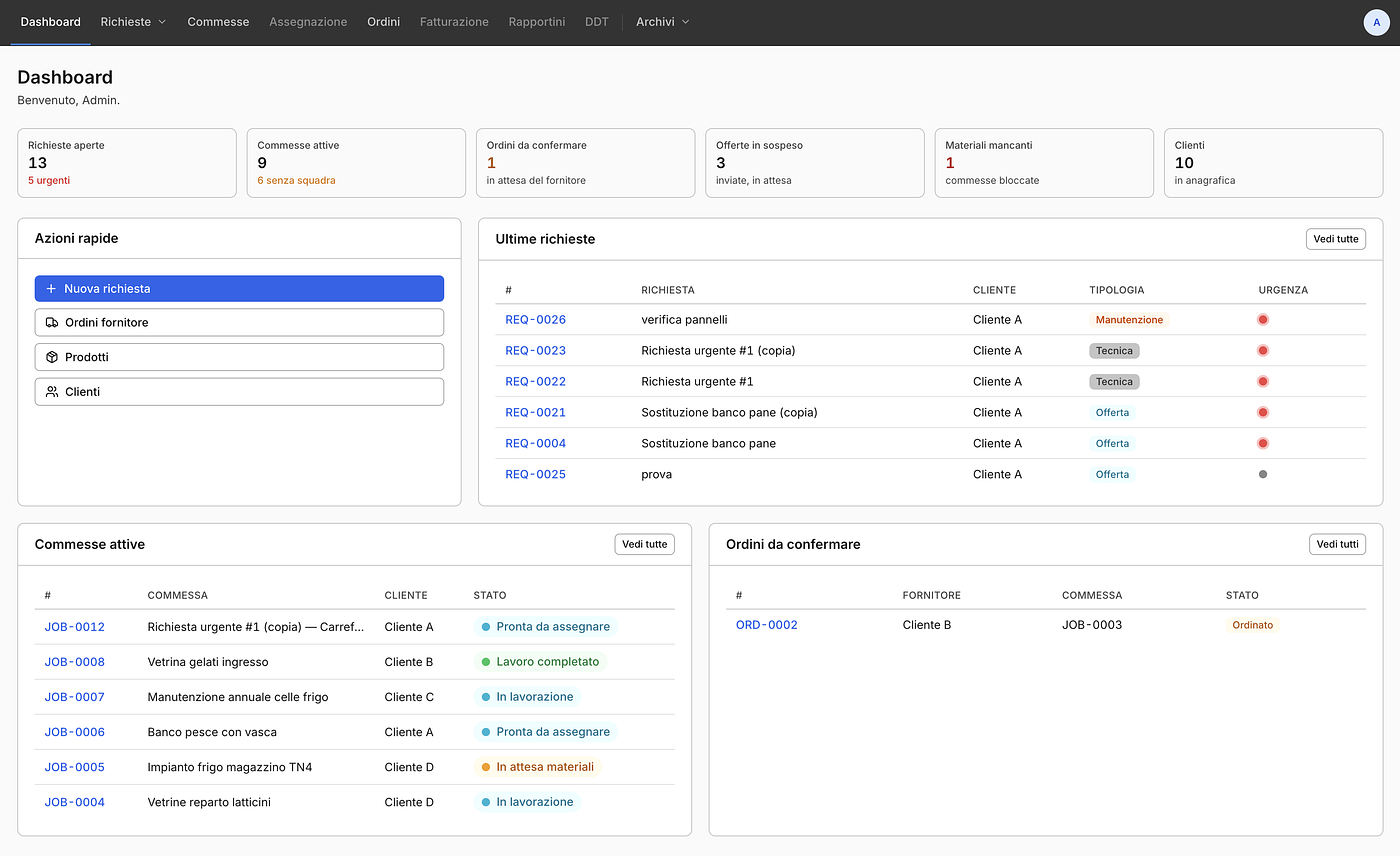The height and width of the screenshot is (856, 1400).
Task: Open the JOB-0007 link
Action: (x=75, y=697)
